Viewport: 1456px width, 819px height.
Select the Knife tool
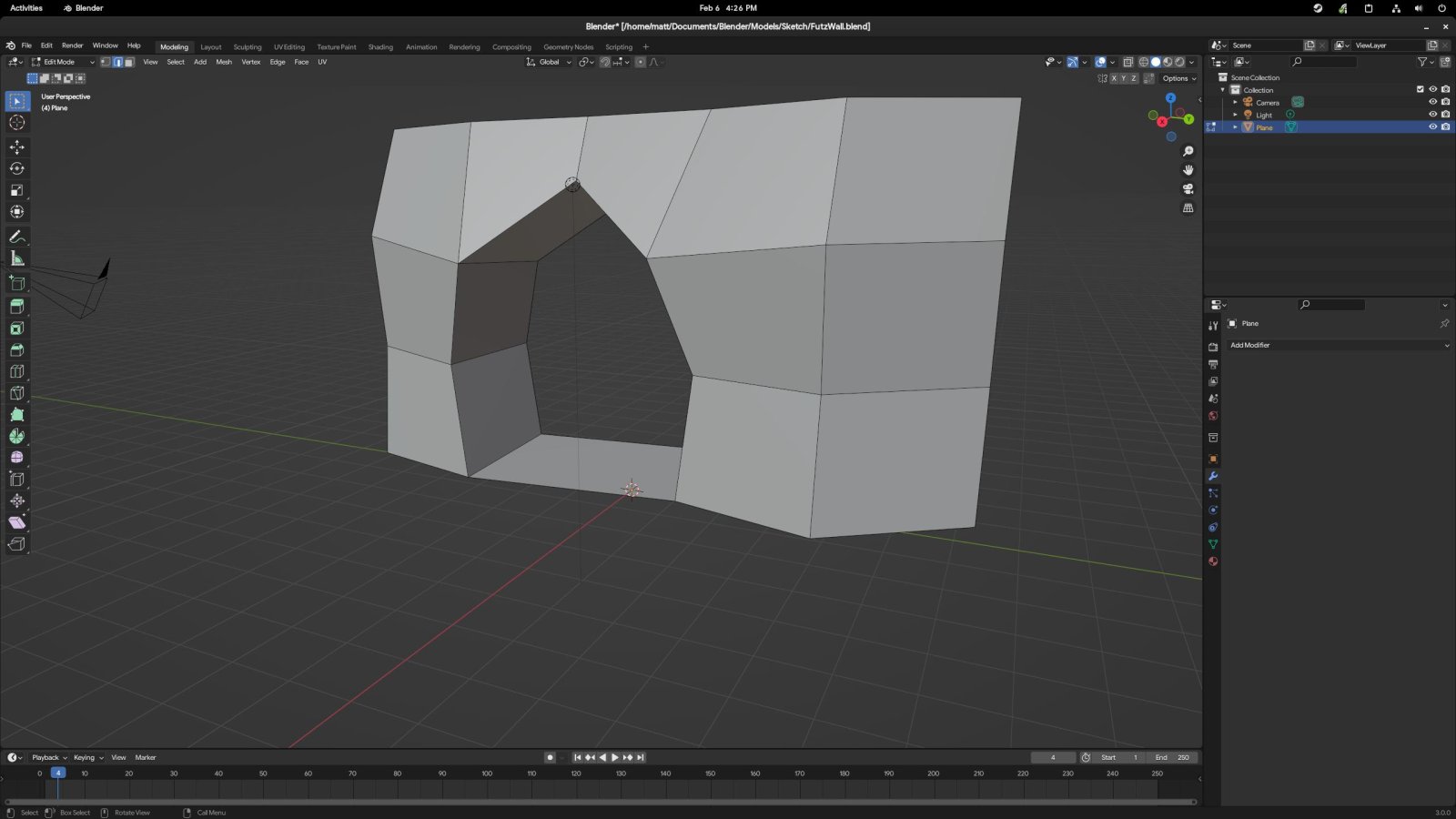click(16, 393)
